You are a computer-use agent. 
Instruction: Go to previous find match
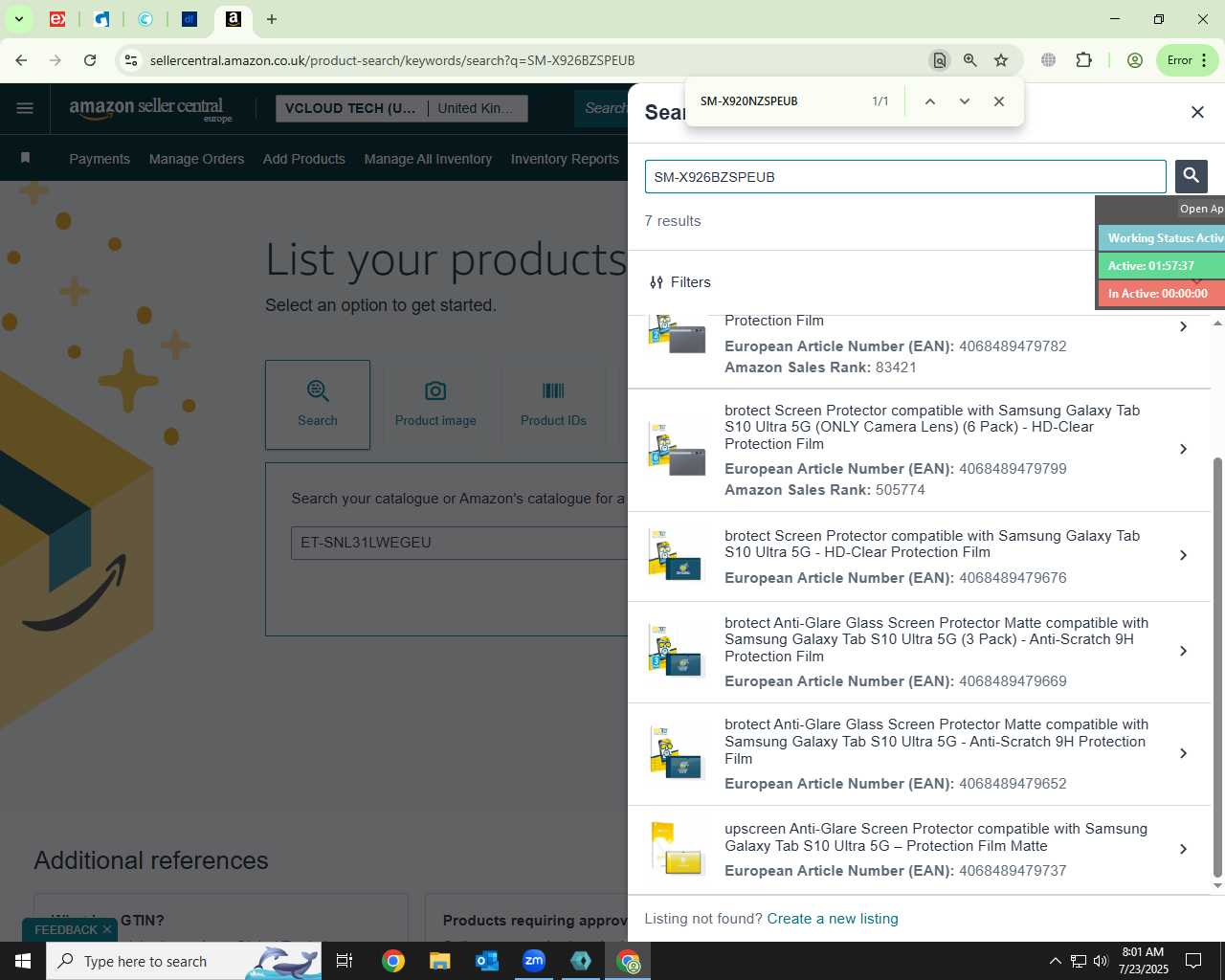(x=929, y=101)
